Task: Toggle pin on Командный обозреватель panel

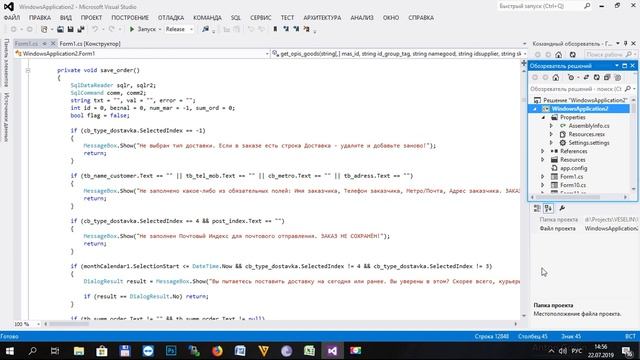Action: pos(625,43)
